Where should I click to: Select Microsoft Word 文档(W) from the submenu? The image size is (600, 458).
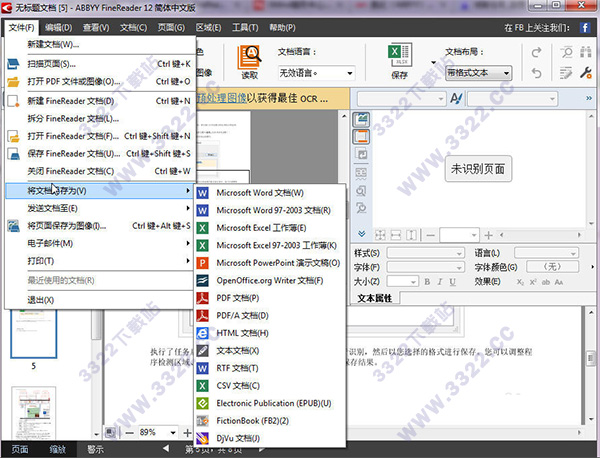[x=259, y=192]
